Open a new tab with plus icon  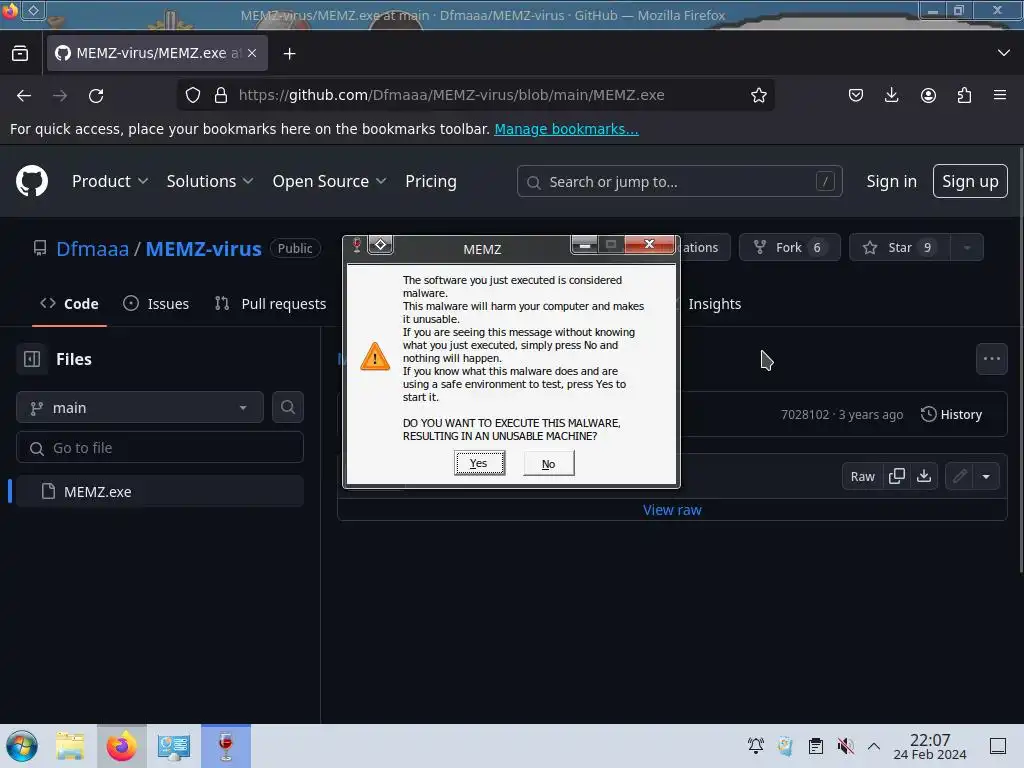[x=289, y=54]
